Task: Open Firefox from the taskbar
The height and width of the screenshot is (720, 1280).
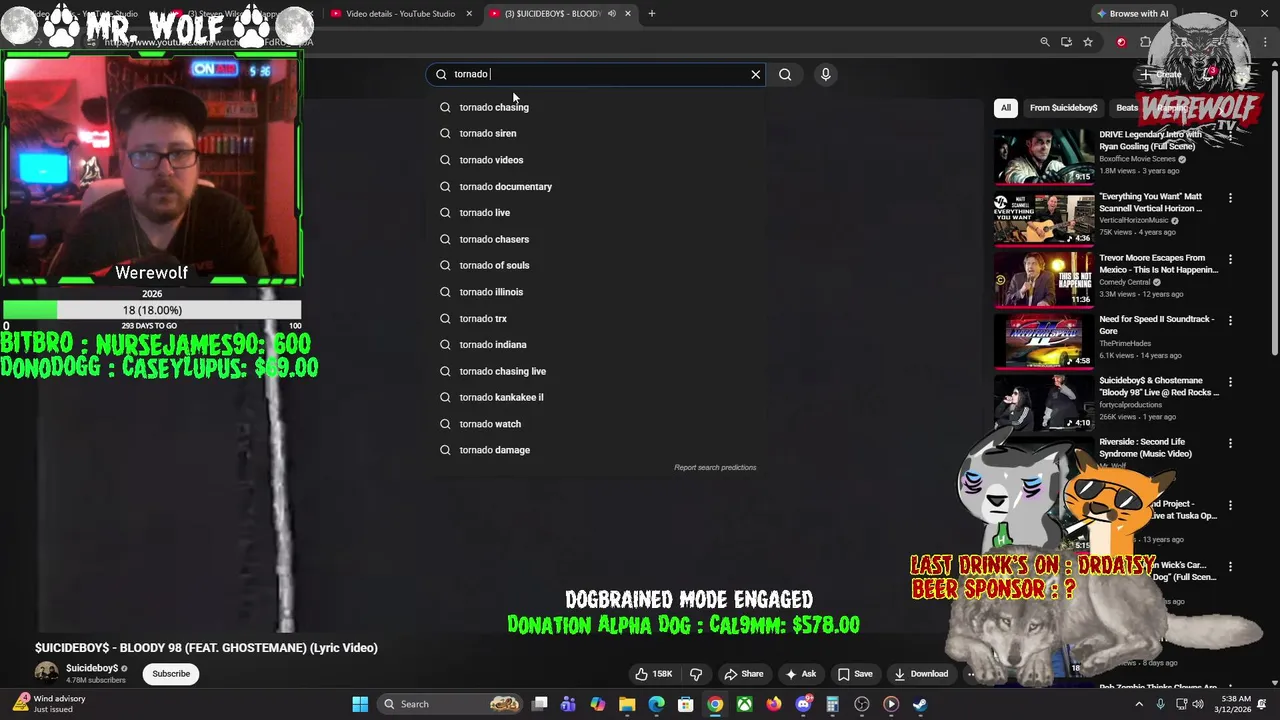Action: click(774, 704)
